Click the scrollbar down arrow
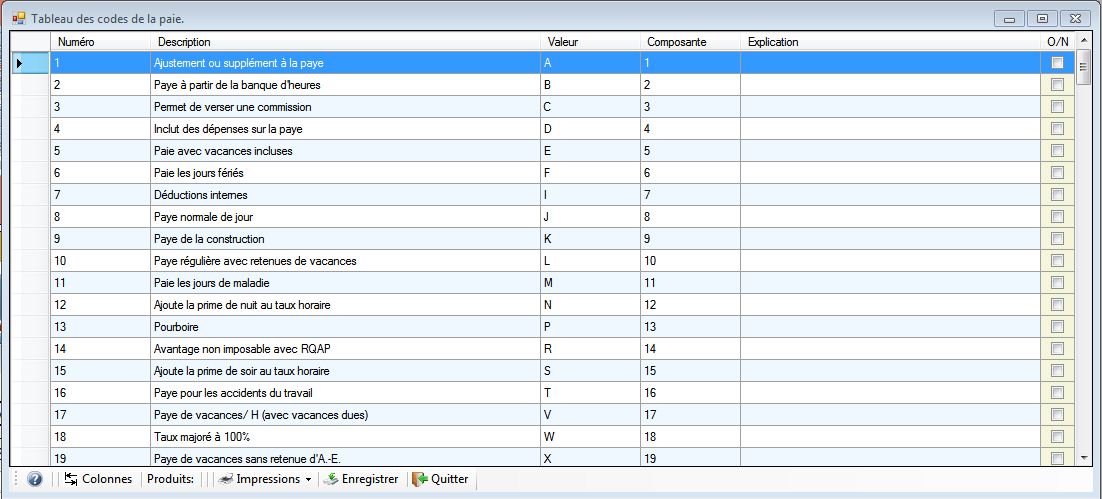Screen dimensions: 1102x499 [1084, 458]
